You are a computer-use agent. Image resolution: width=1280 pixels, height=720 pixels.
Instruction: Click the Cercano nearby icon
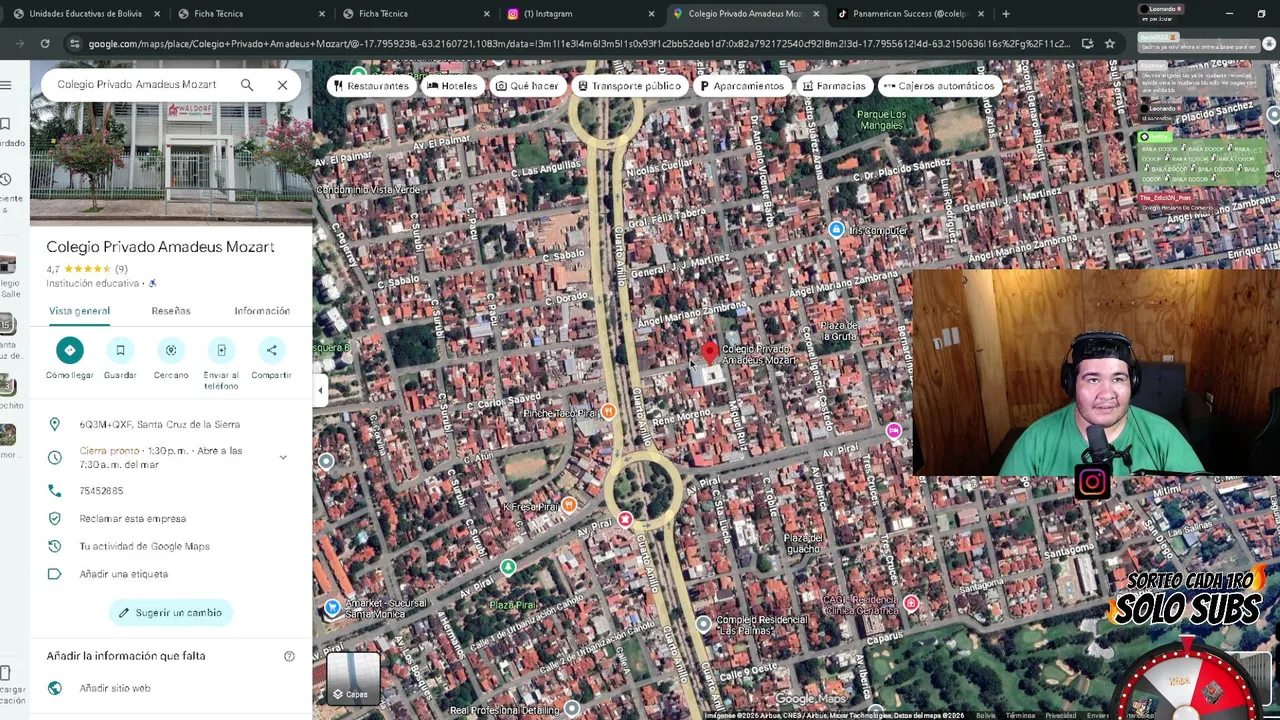[x=171, y=350]
